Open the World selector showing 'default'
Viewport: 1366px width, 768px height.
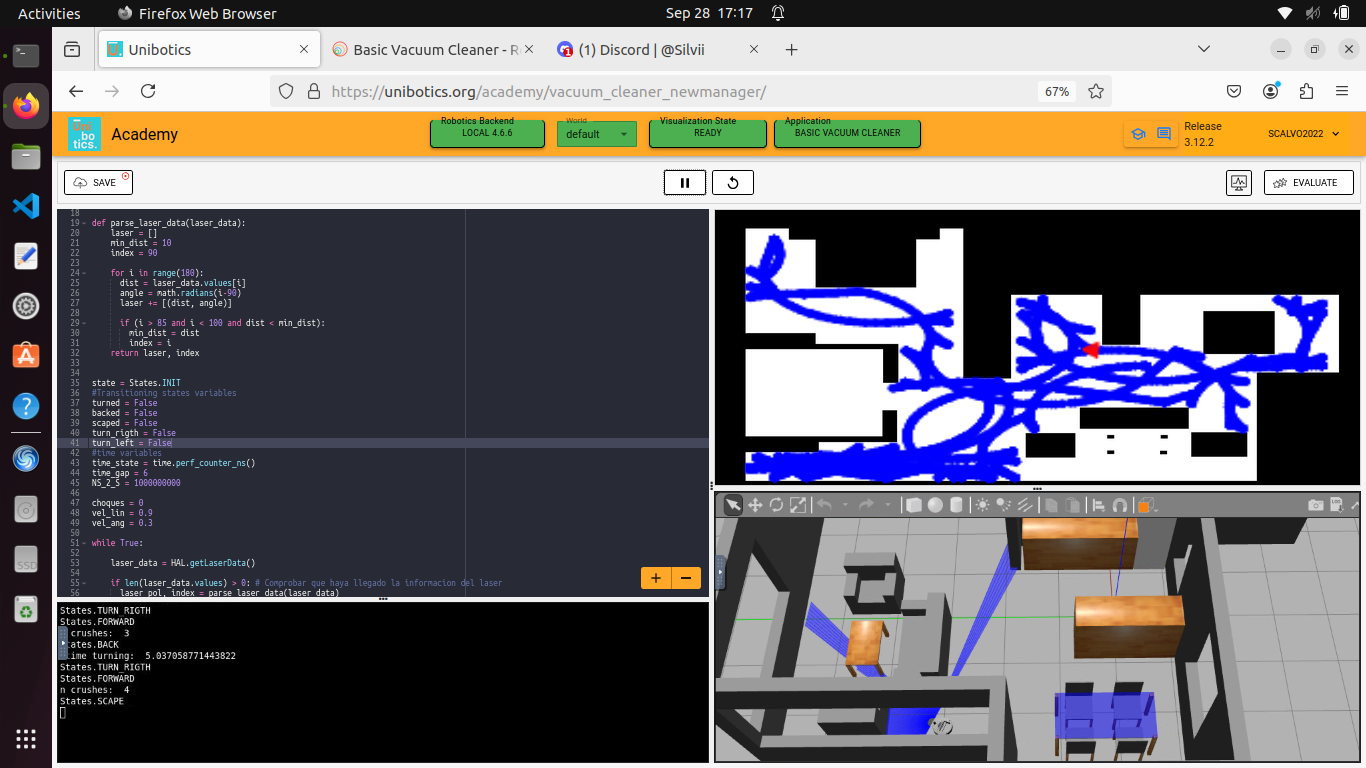tap(596, 133)
